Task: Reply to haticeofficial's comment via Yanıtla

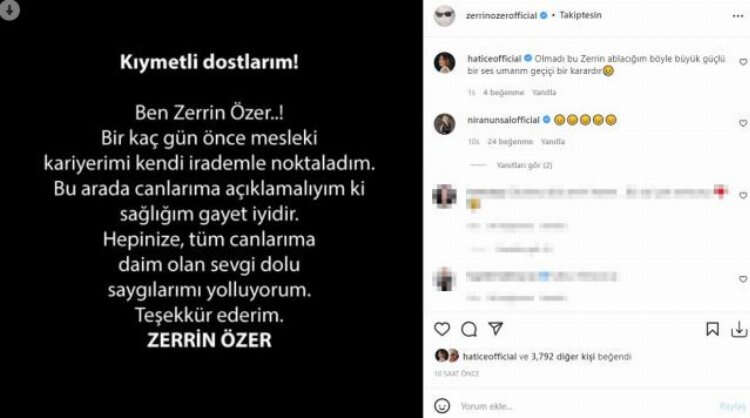Action: (544, 92)
